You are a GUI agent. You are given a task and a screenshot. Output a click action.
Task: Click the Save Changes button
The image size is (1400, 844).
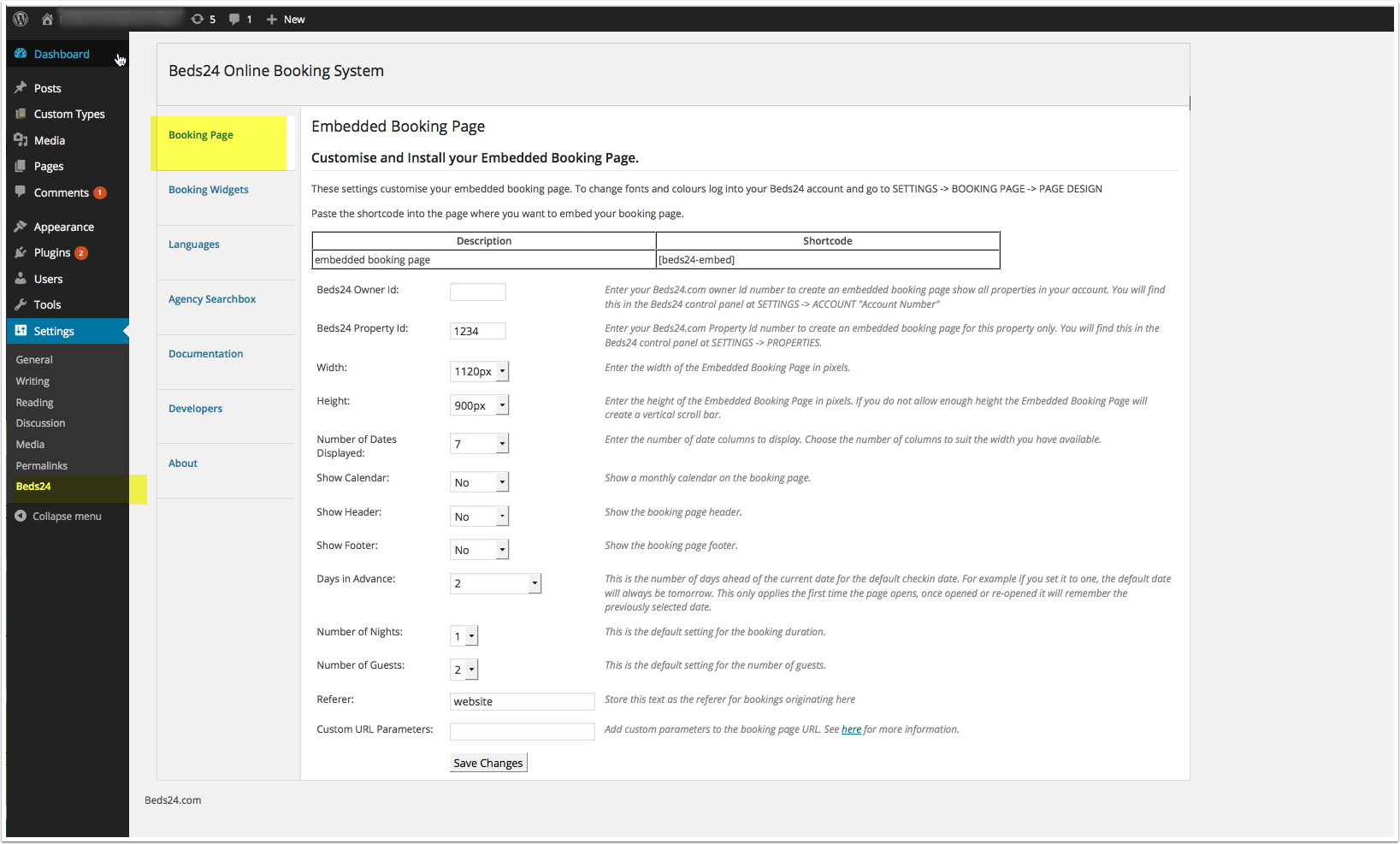point(488,763)
